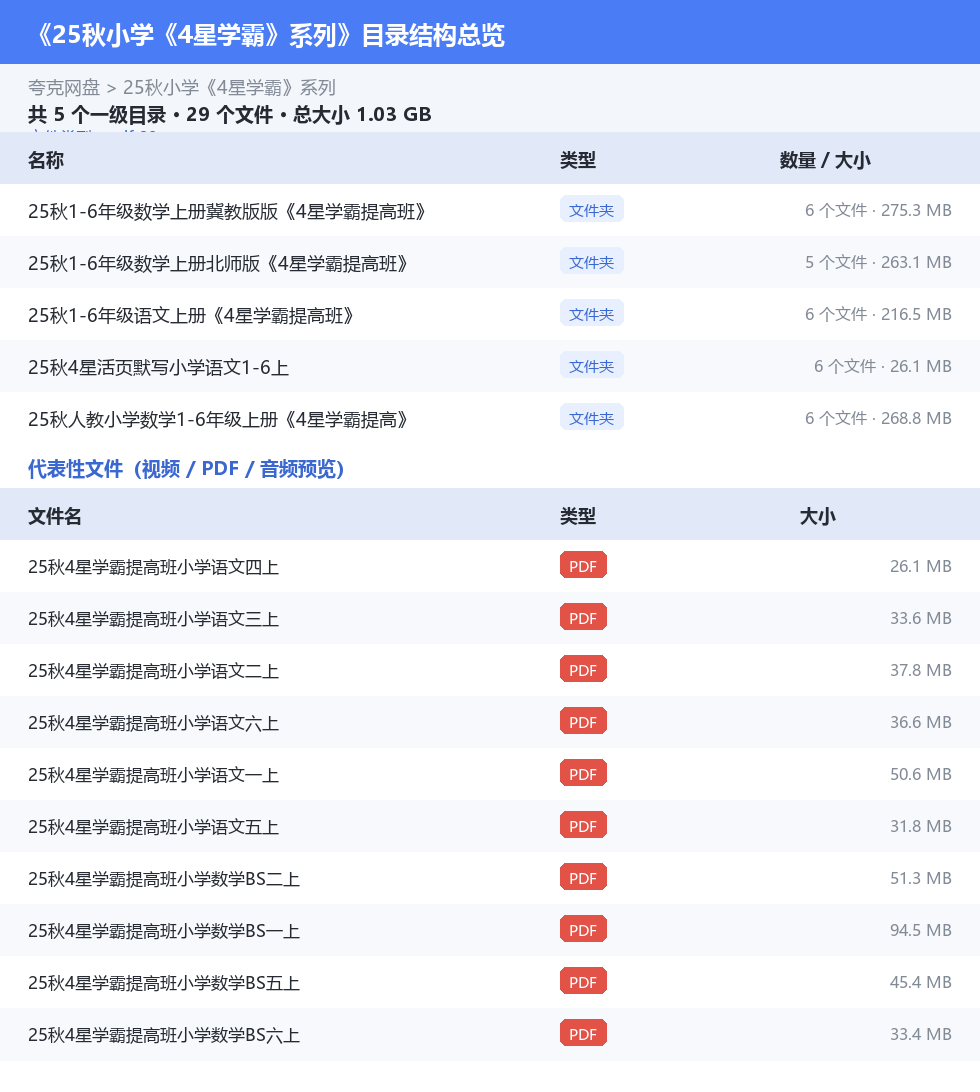This screenshot has height=1092, width=980.
Task: Click the 名称 column header
Action: coord(46,160)
